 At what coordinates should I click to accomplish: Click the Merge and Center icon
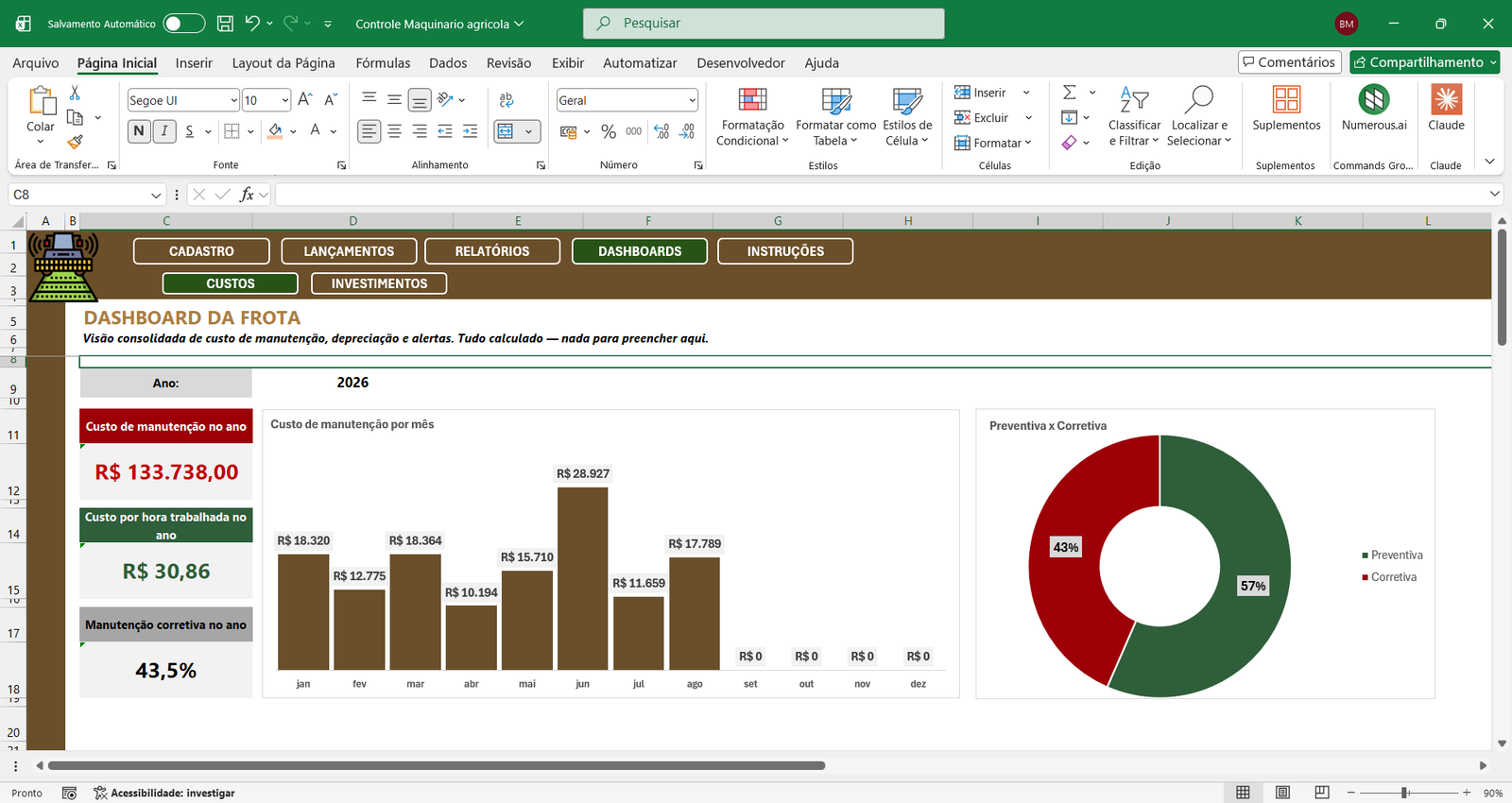pyautogui.click(x=507, y=131)
